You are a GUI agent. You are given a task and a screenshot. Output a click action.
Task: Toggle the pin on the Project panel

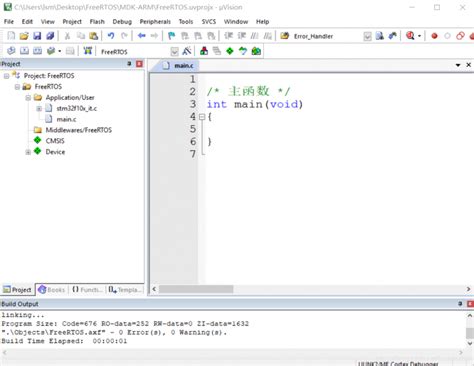coord(129,64)
